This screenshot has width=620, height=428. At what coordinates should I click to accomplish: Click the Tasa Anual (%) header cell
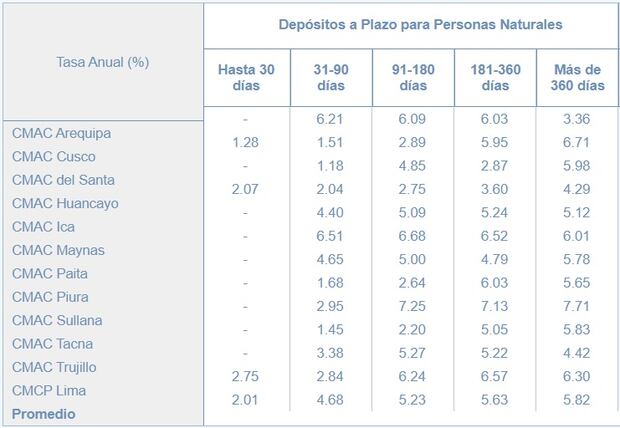[103, 62]
